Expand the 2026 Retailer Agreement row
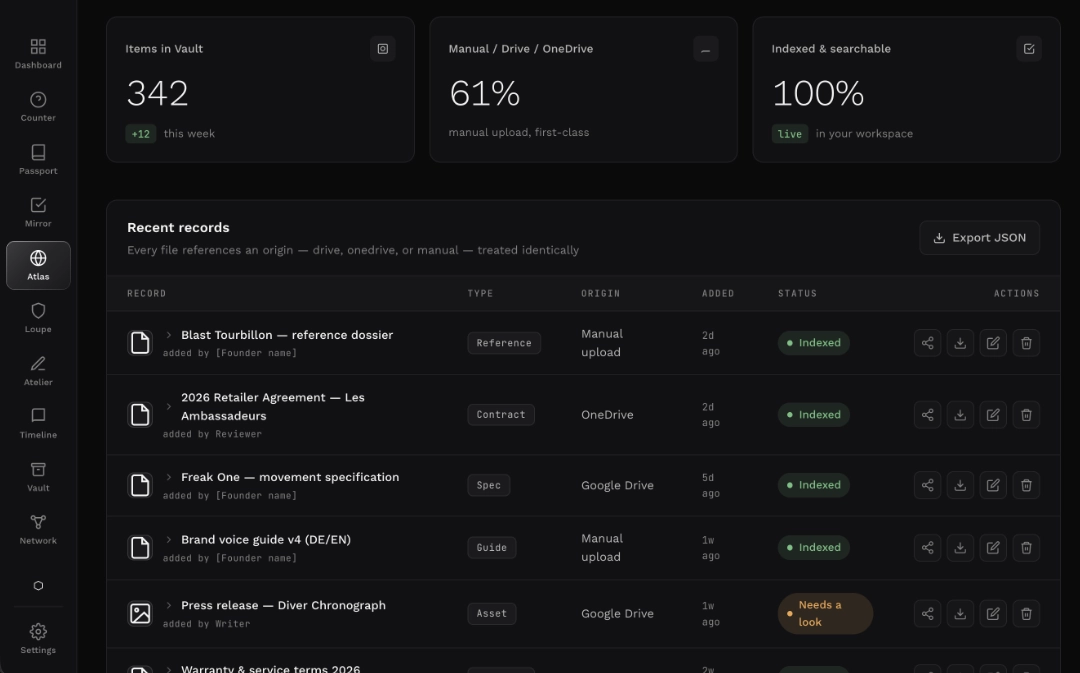 [169, 406]
